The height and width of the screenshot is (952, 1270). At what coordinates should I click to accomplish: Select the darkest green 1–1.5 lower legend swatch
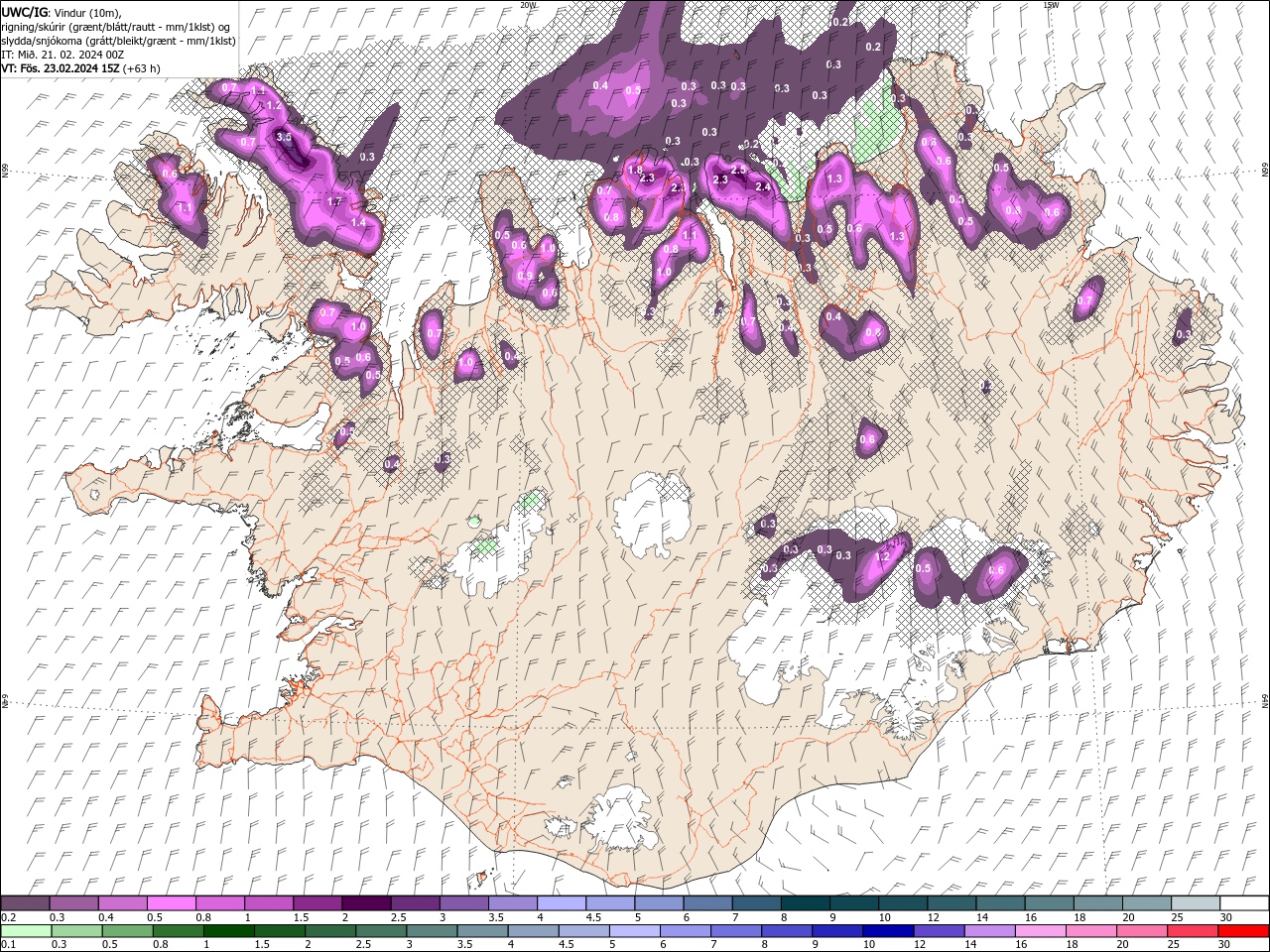click(x=229, y=931)
